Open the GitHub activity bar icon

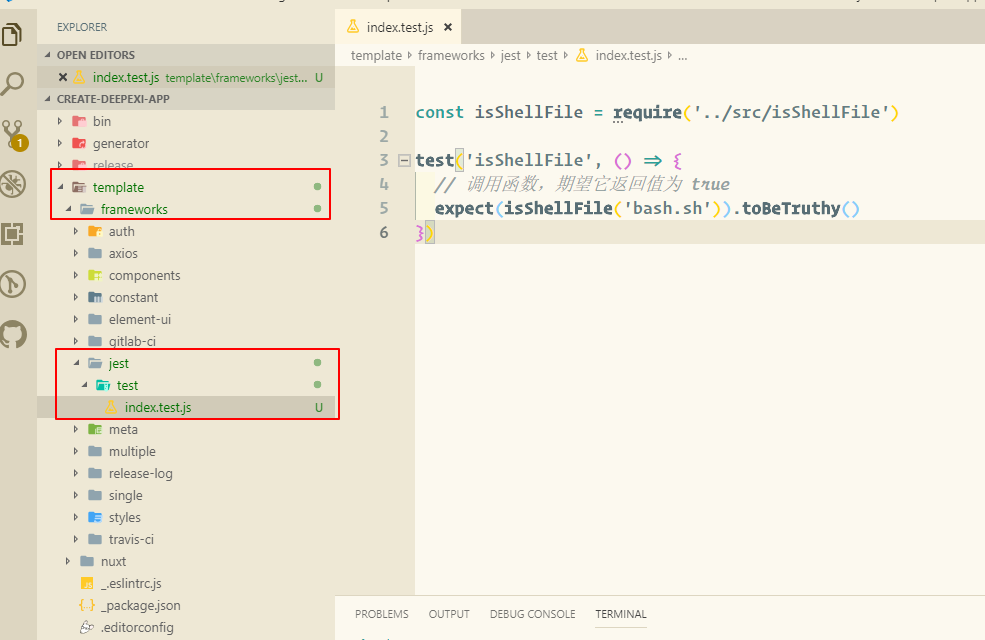(13, 334)
